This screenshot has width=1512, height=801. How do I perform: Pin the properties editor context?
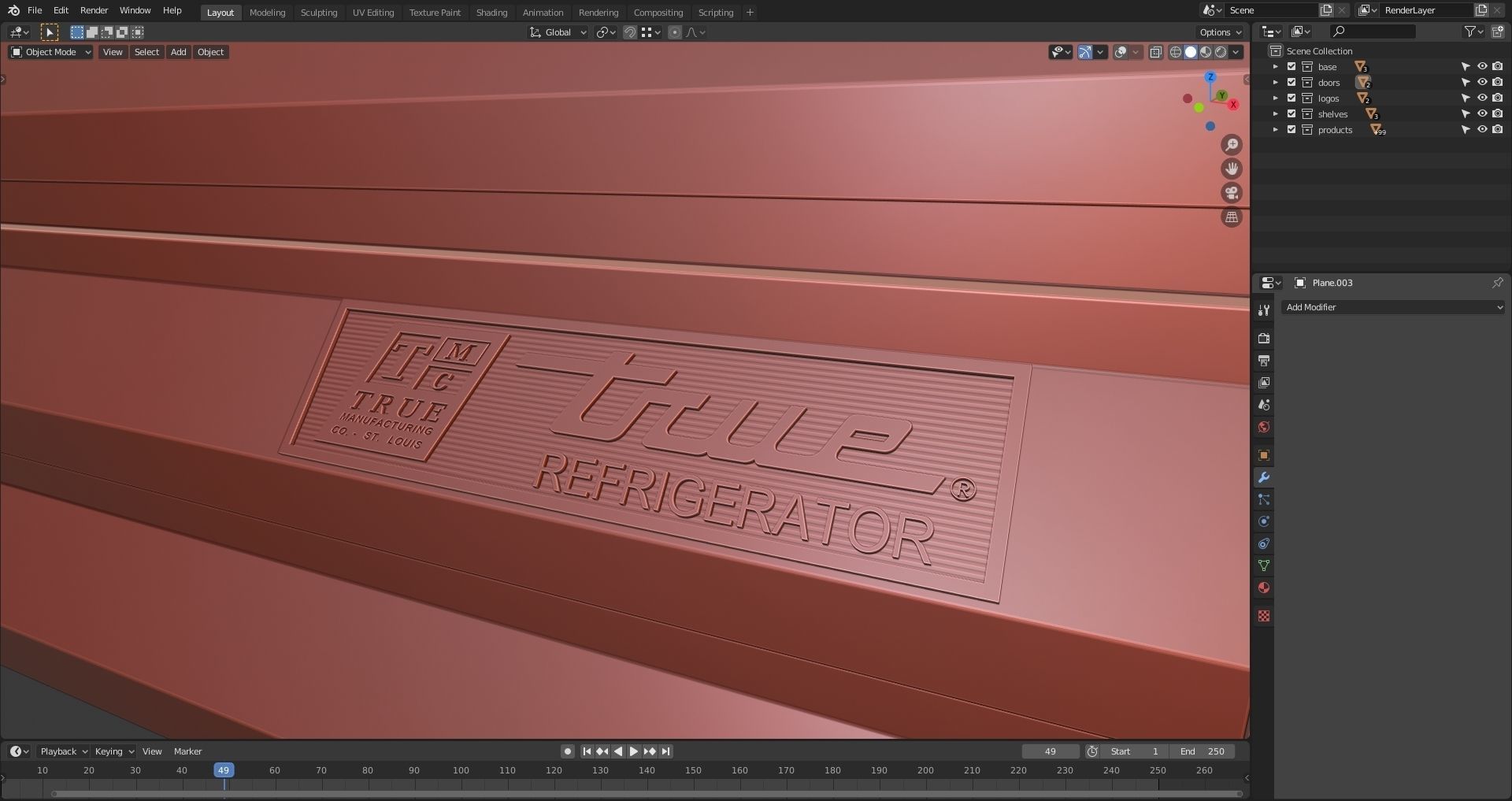click(x=1497, y=283)
